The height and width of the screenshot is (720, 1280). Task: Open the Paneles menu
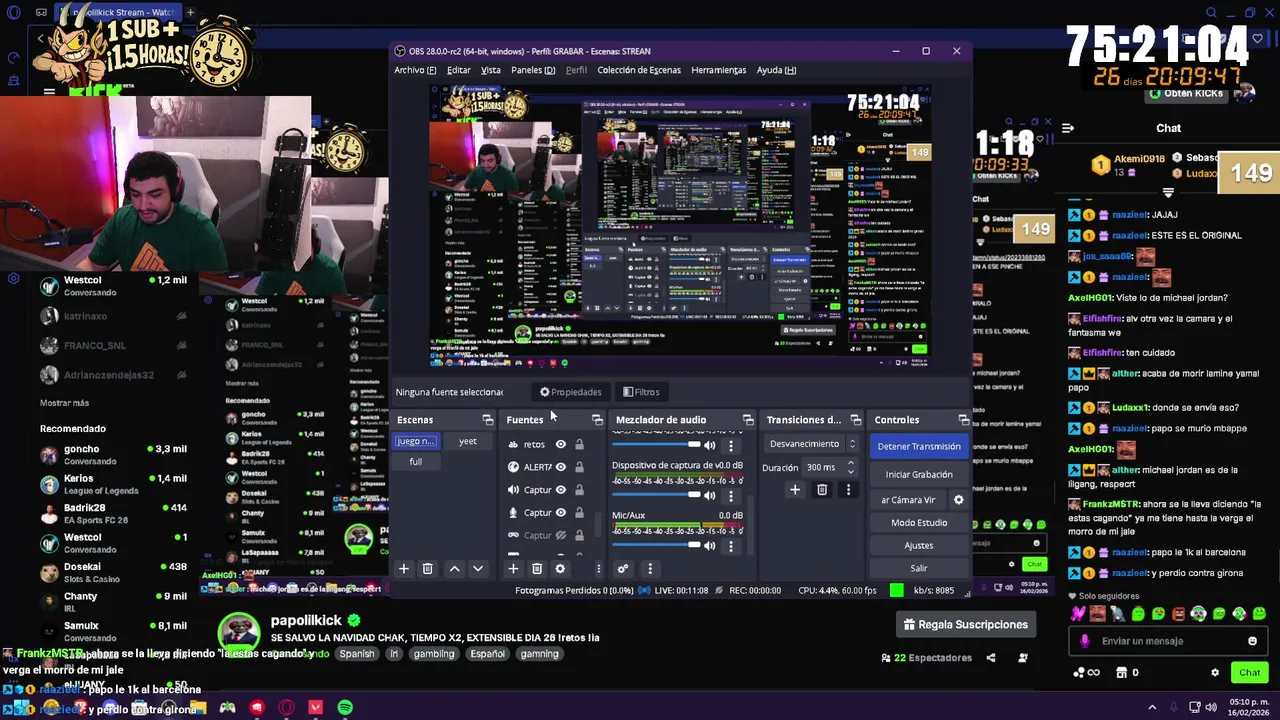click(533, 70)
